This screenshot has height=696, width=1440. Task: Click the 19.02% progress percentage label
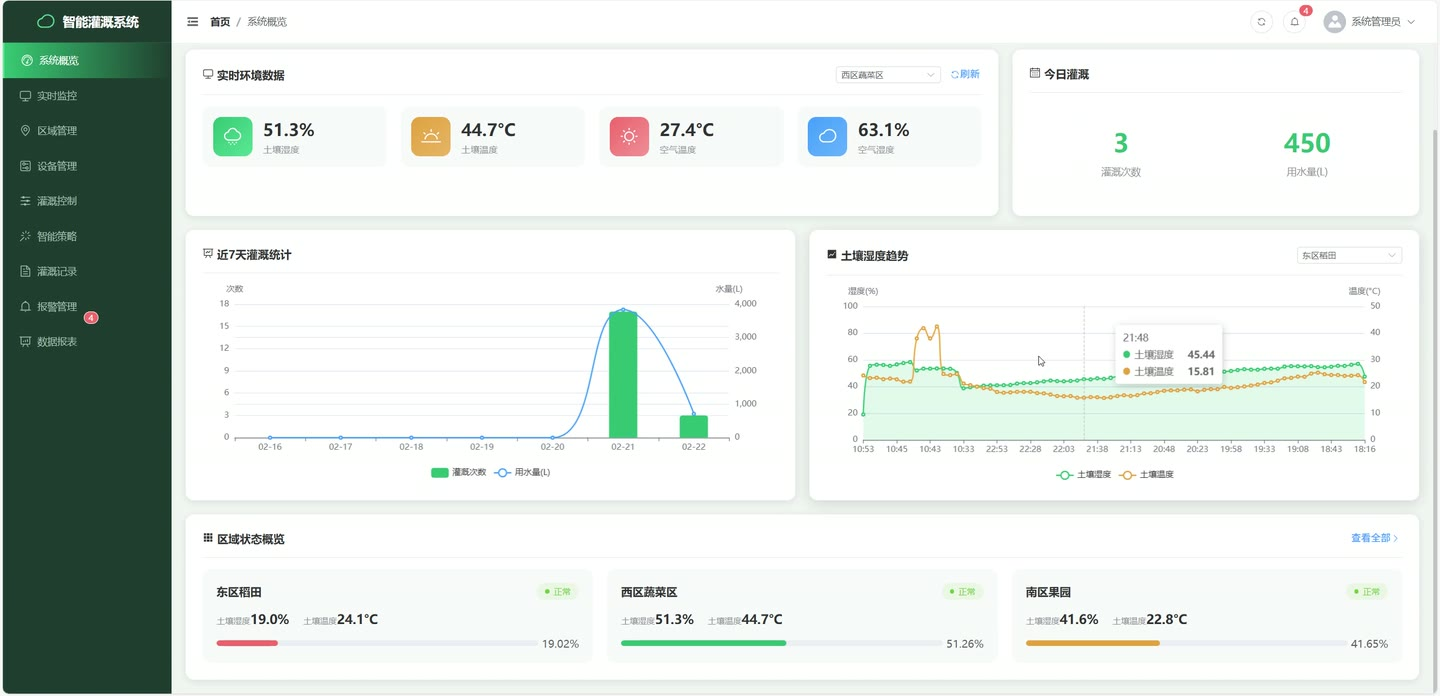point(560,644)
